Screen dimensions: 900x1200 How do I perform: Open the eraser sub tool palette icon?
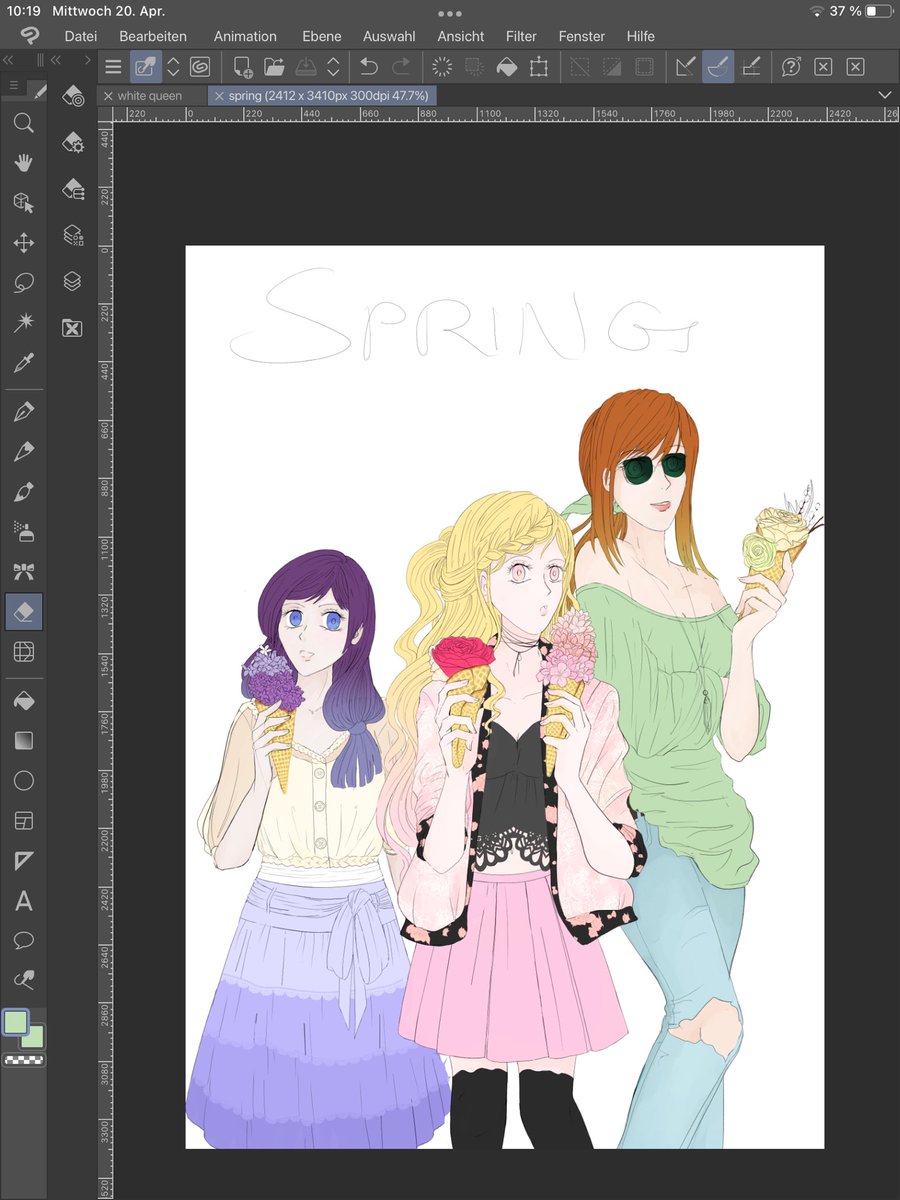pos(72,96)
